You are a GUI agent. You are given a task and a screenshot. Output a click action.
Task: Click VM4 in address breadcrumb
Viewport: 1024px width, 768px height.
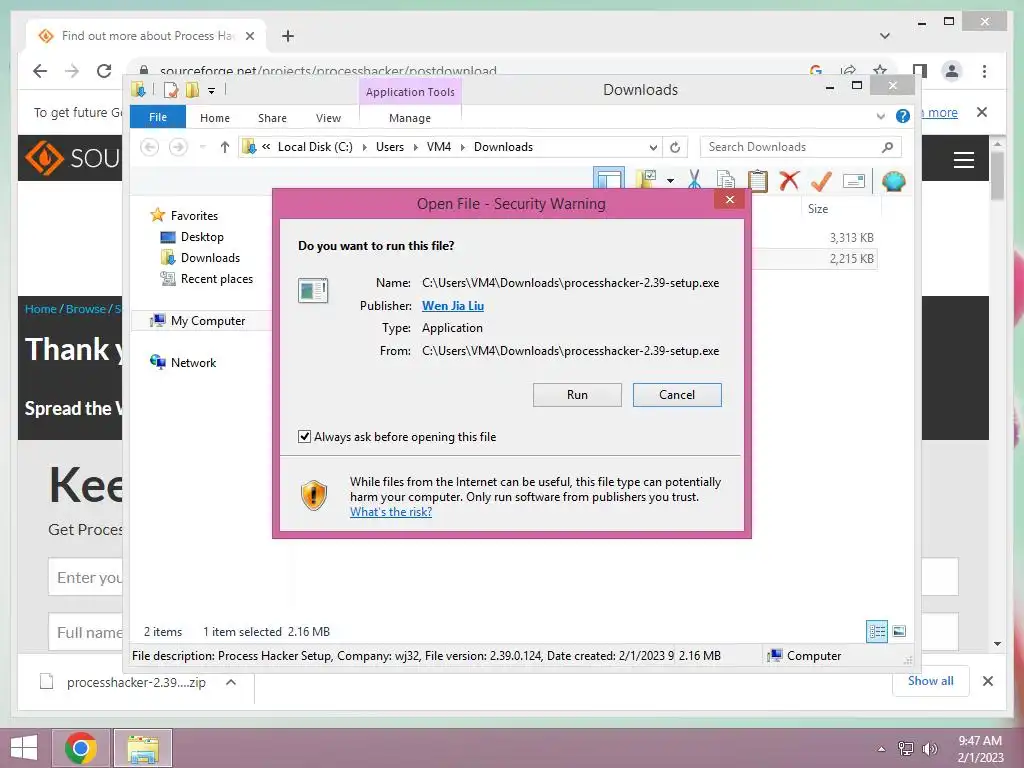[439, 147]
